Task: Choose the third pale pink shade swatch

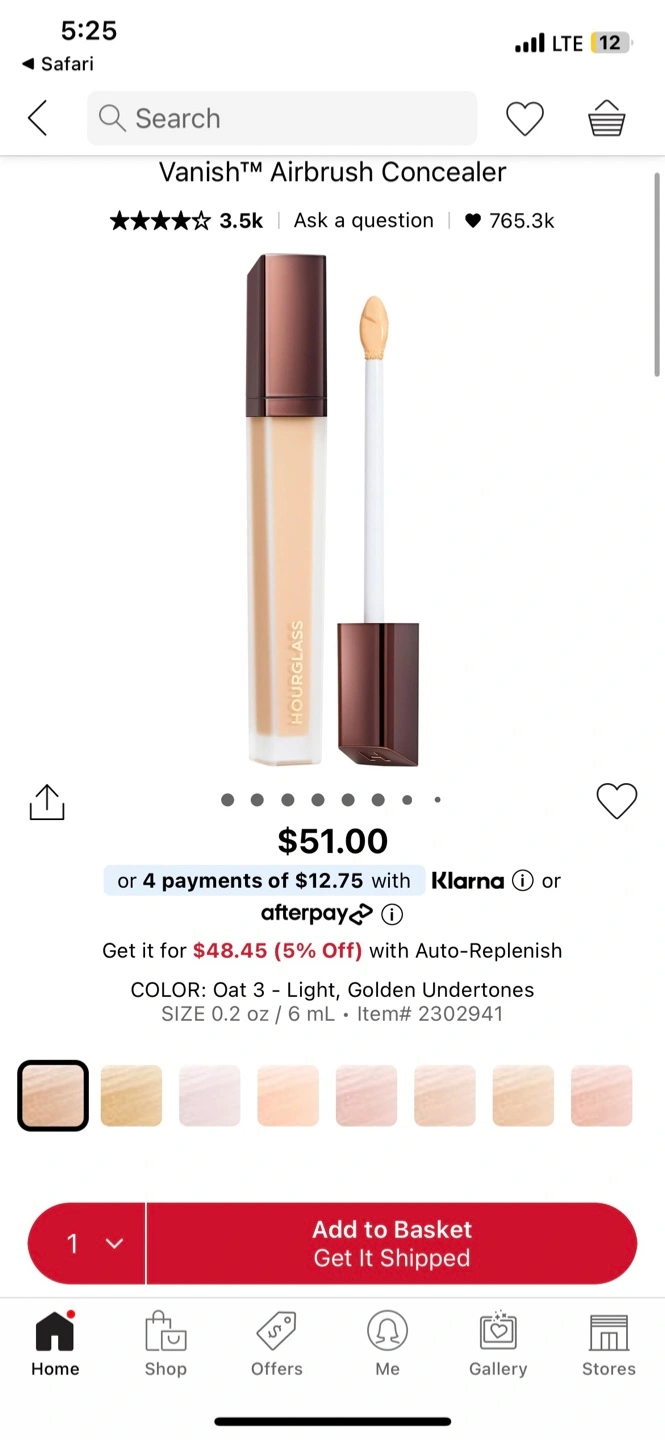Action: pyautogui.click(x=210, y=1096)
